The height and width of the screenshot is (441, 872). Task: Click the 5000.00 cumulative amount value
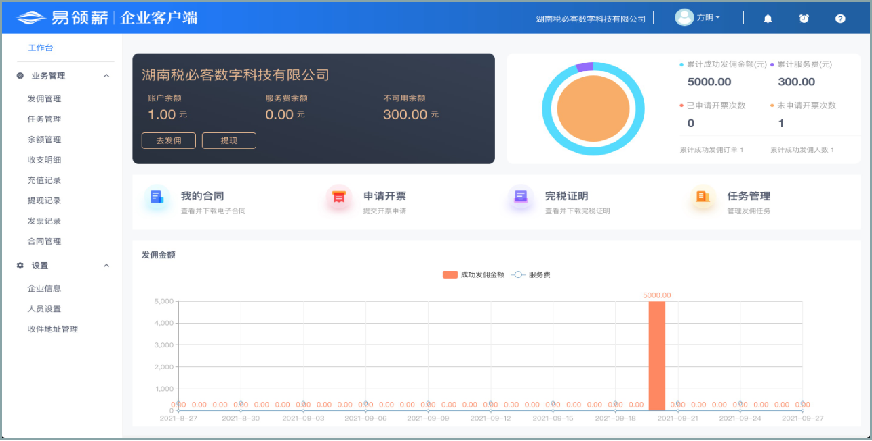(x=709, y=82)
